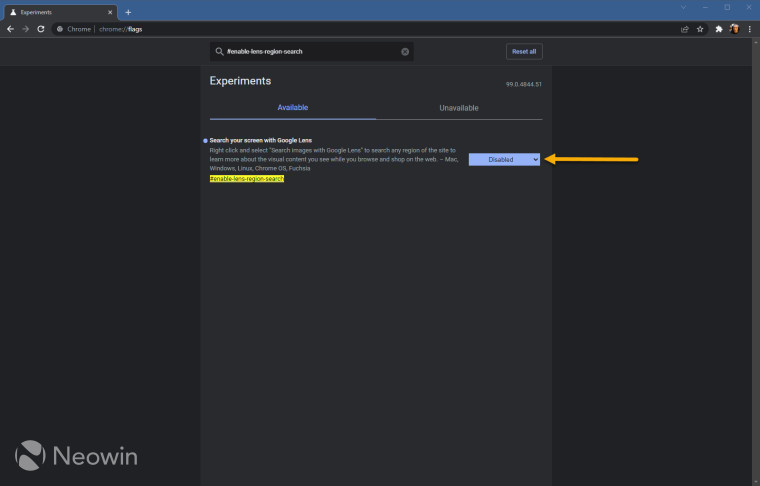Click the Reset all button
Screen dimensions: 760x486
click(x=524, y=51)
